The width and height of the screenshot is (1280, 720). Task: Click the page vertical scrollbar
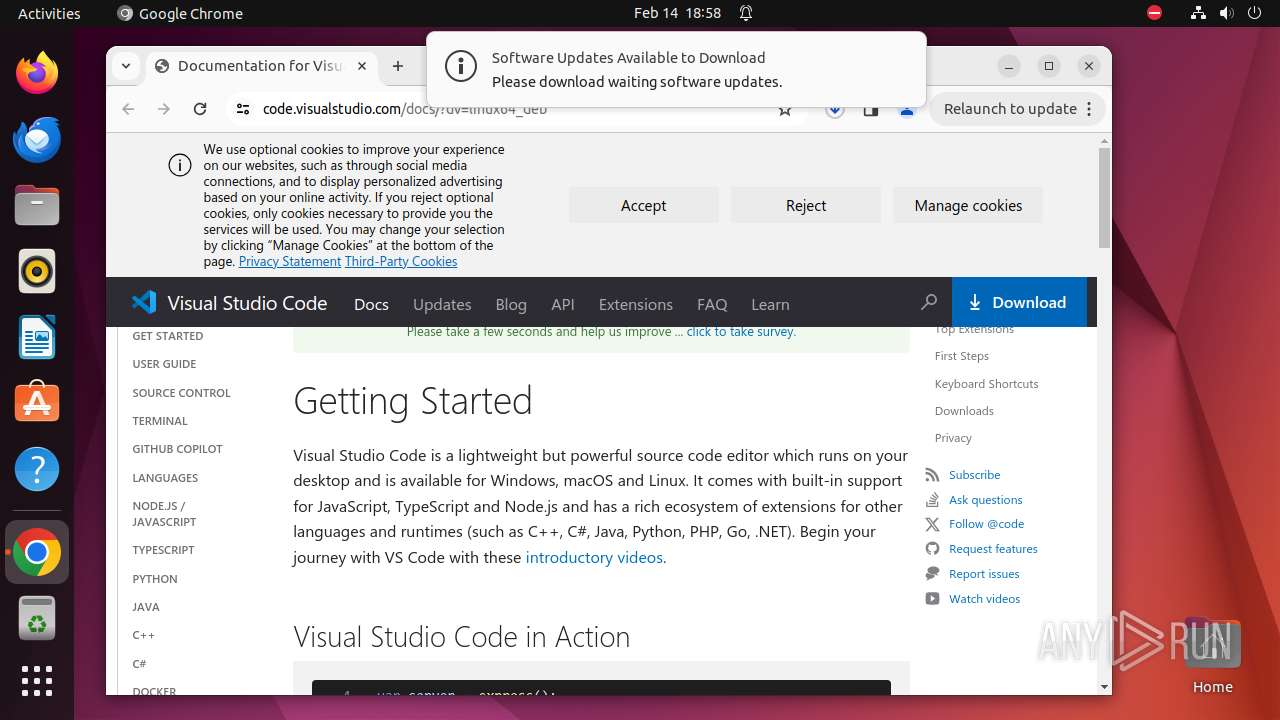[1104, 197]
